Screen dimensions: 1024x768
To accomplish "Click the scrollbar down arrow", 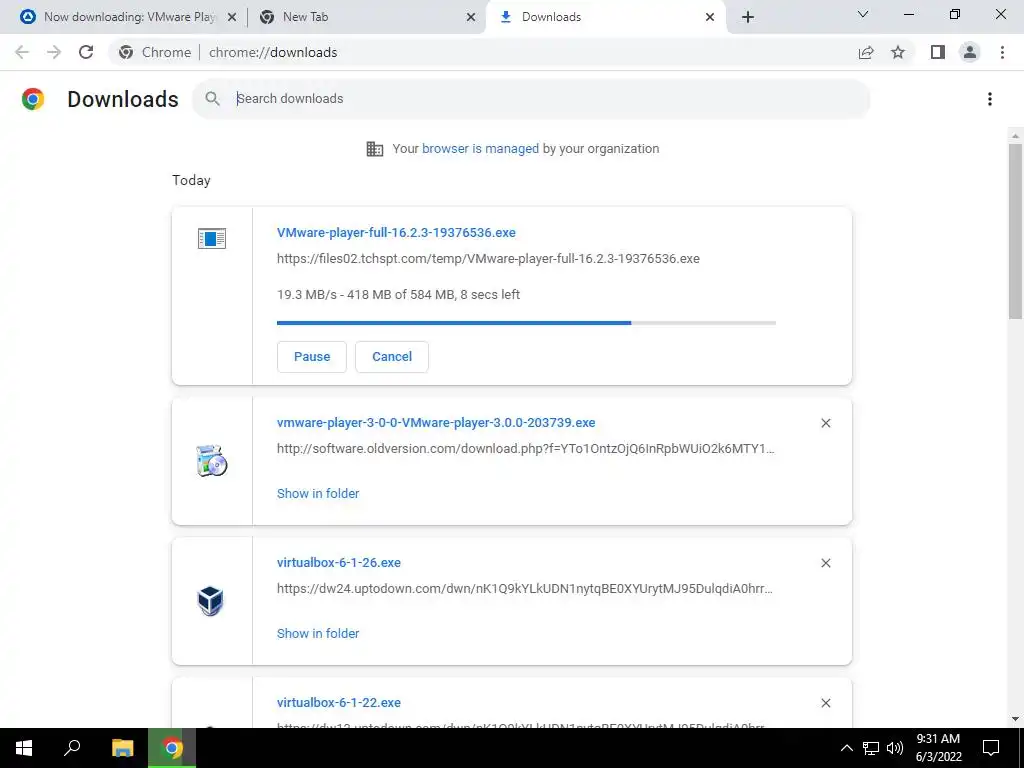I will (x=1015, y=719).
